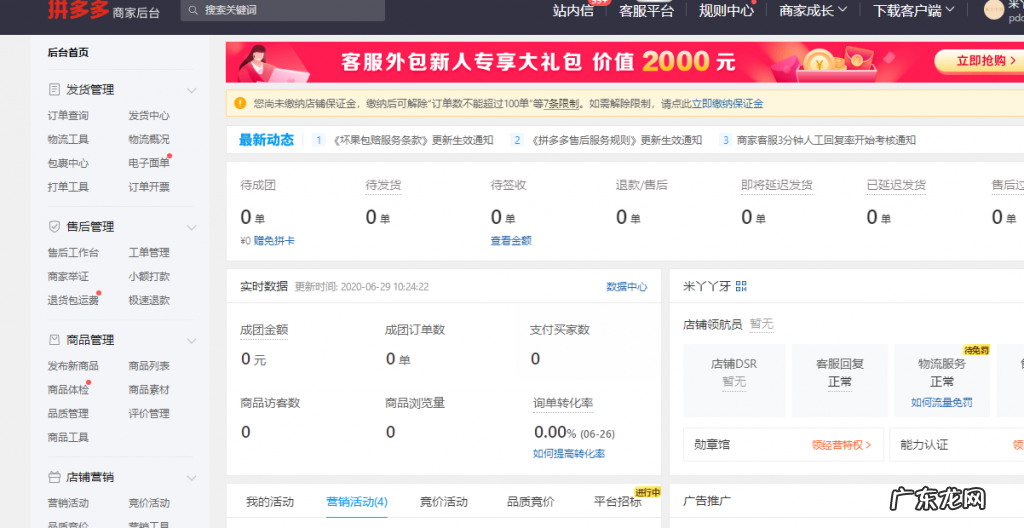Switch to the 品质竞价 tab
Screen dimensions: 1024x528
click(530, 502)
